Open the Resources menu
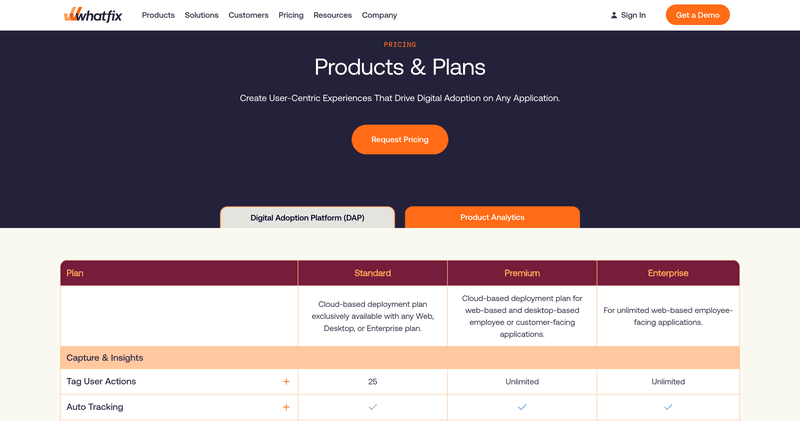Image resolution: width=800 pixels, height=421 pixels. click(333, 15)
